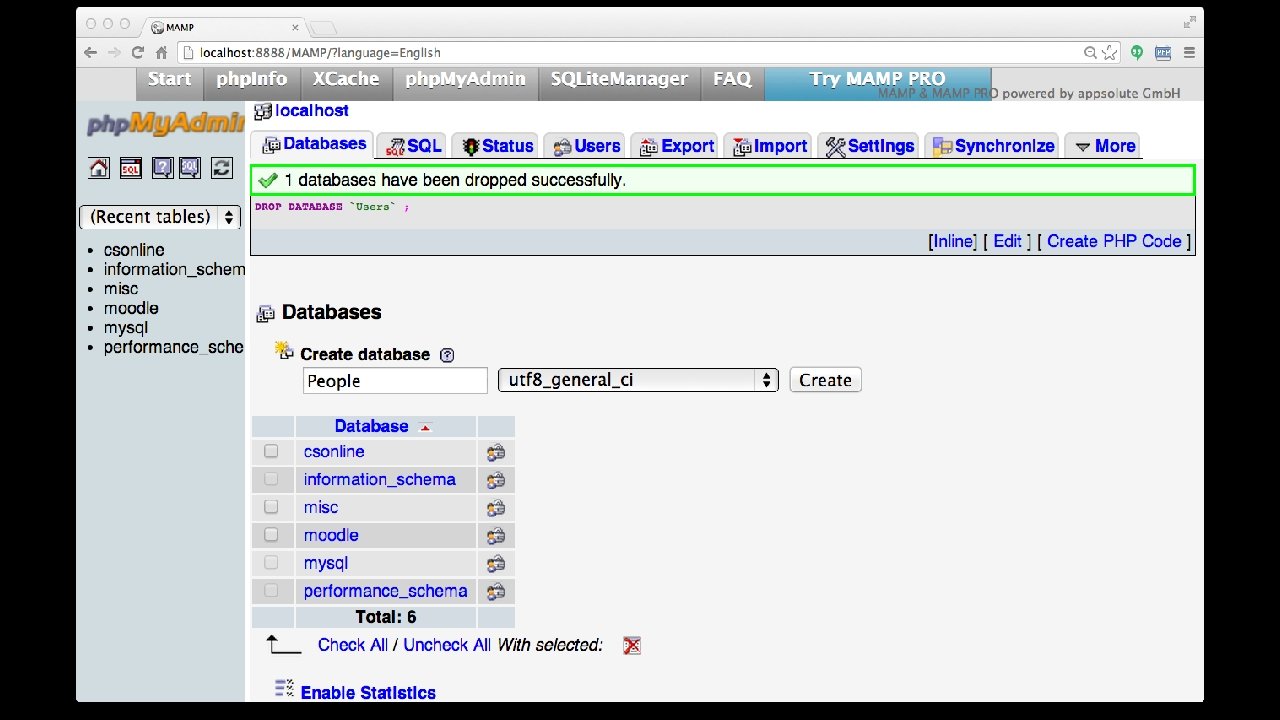This screenshot has height=720, width=1280.
Task: Open the utf8_general_ci collation dropdown
Action: pos(638,380)
